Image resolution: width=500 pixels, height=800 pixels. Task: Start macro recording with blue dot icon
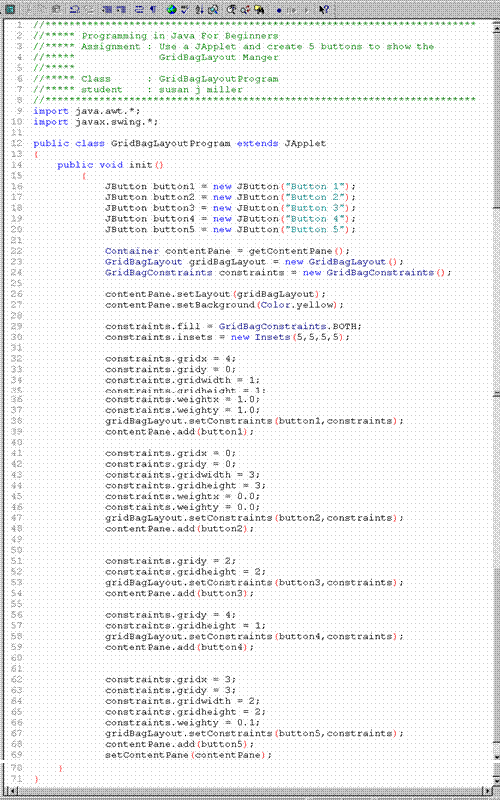[279, 10]
